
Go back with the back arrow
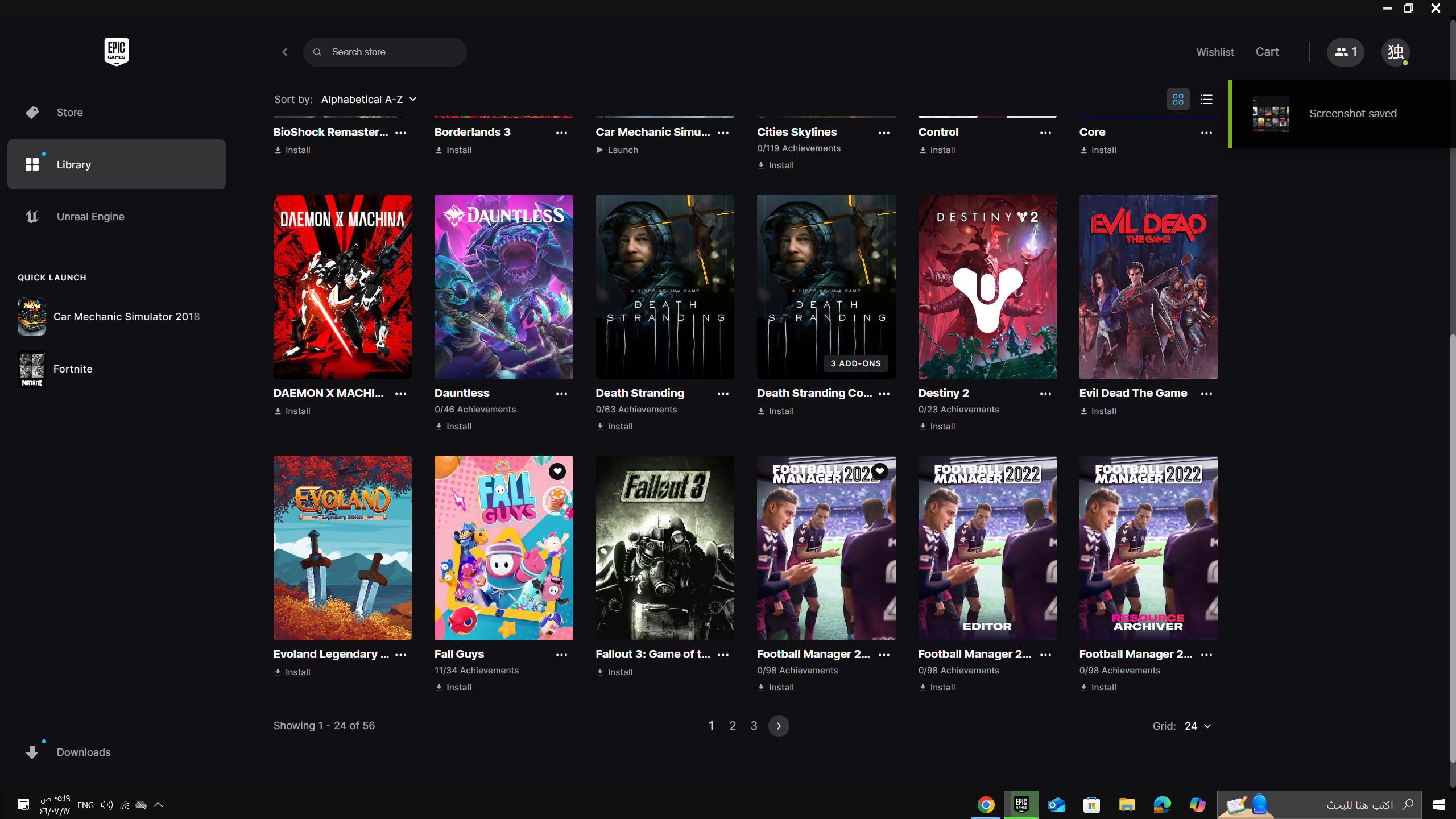[285, 52]
